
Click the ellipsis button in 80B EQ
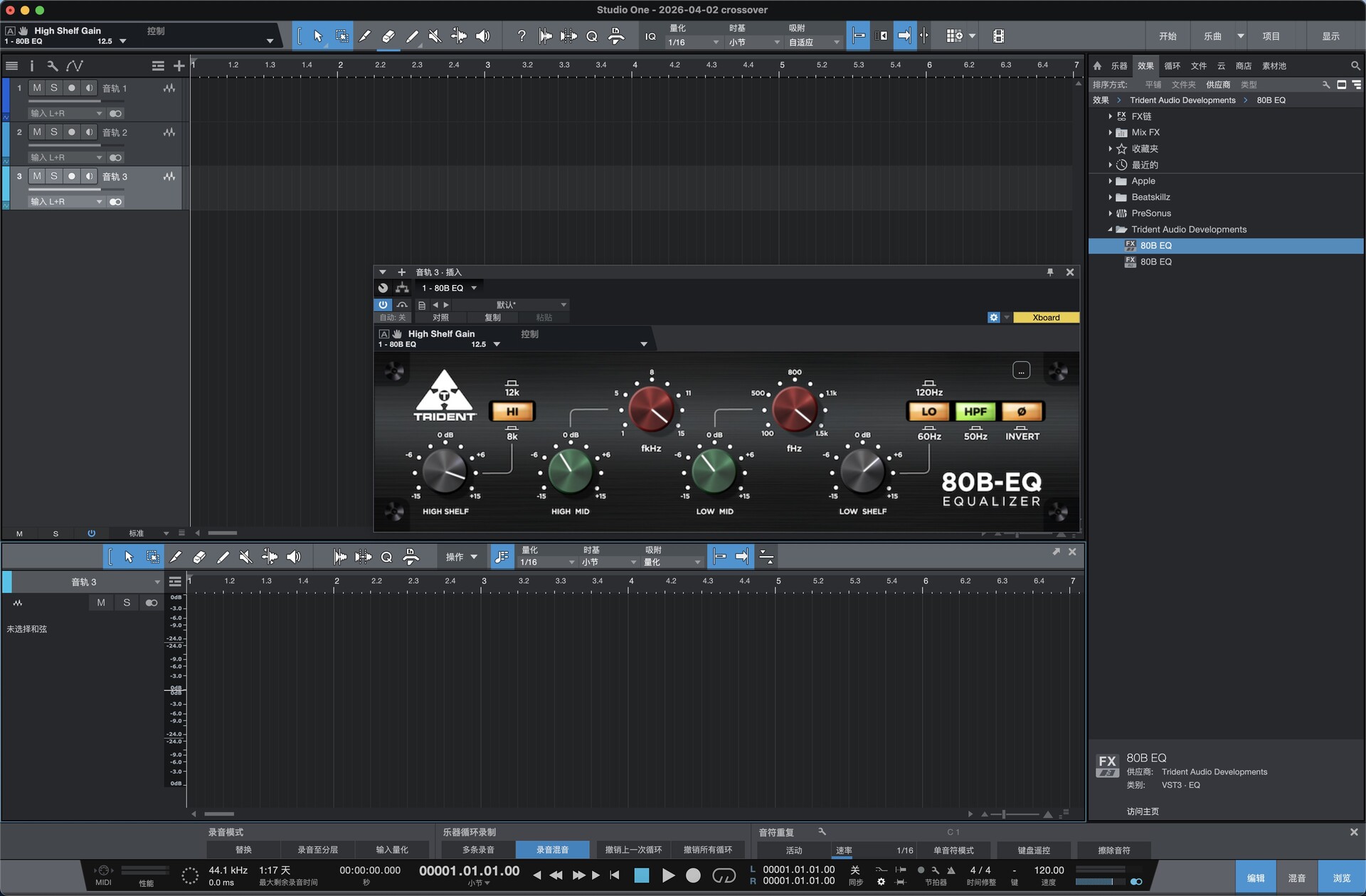[1021, 370]
